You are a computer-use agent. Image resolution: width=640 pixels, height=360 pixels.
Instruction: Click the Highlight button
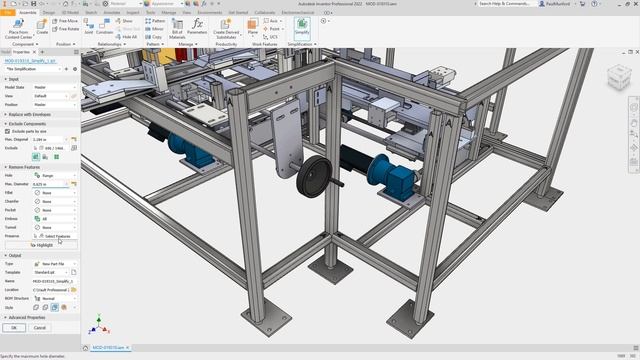click(41, 245)
